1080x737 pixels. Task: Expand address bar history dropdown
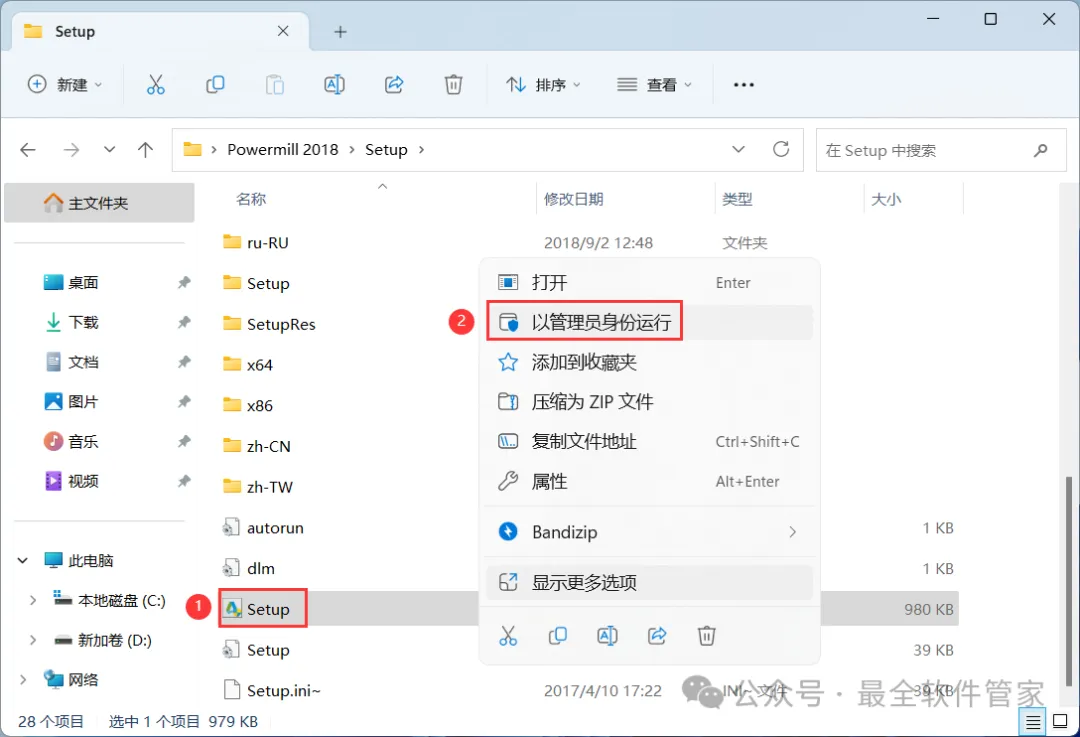[738, 149]
